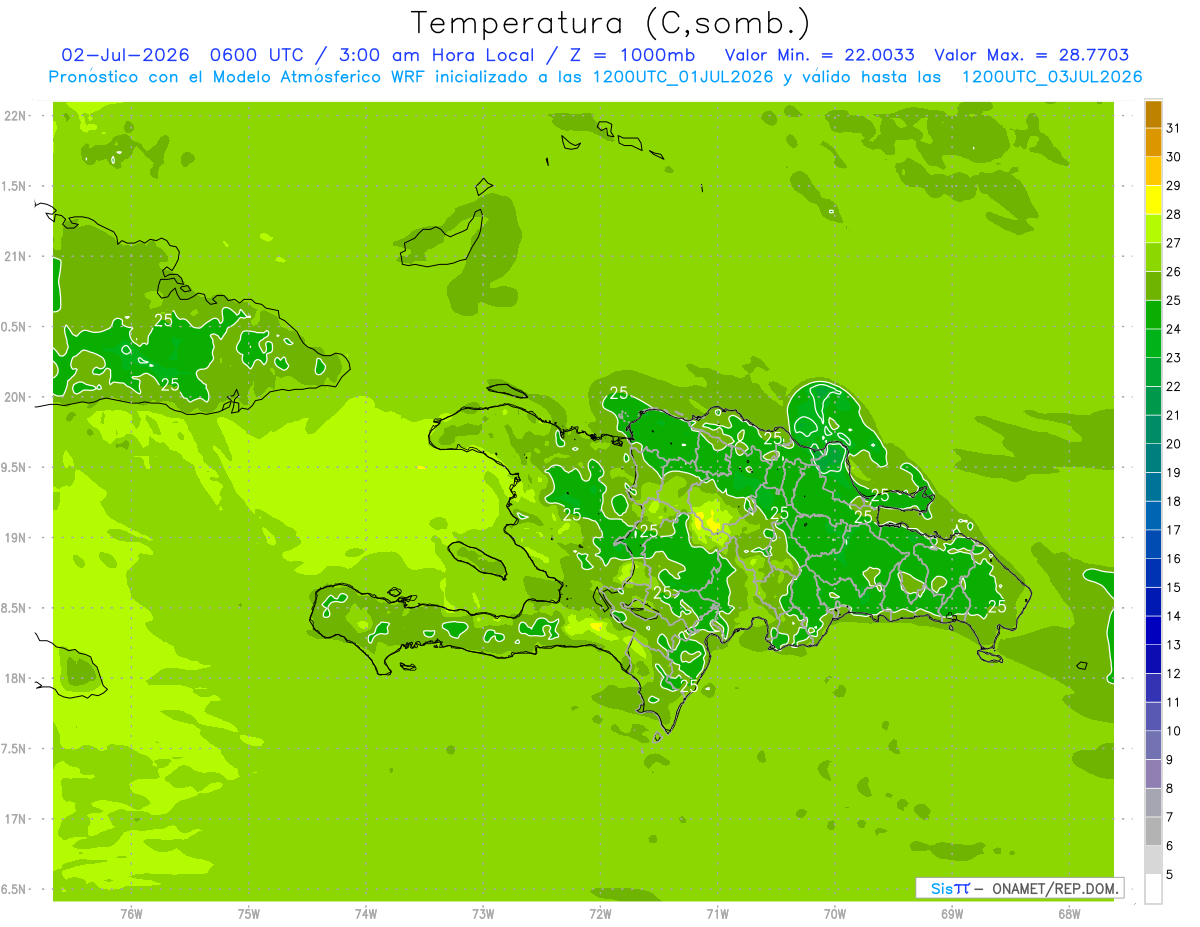Pick the purple legend swatch between 8 and 9
This screenshot has height=927, width=1200.
1153,774
